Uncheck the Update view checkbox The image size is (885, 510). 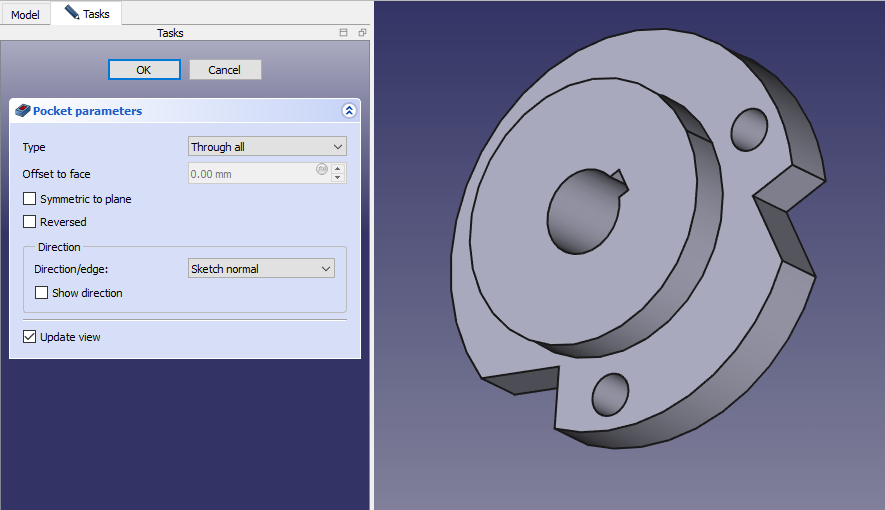30,337
